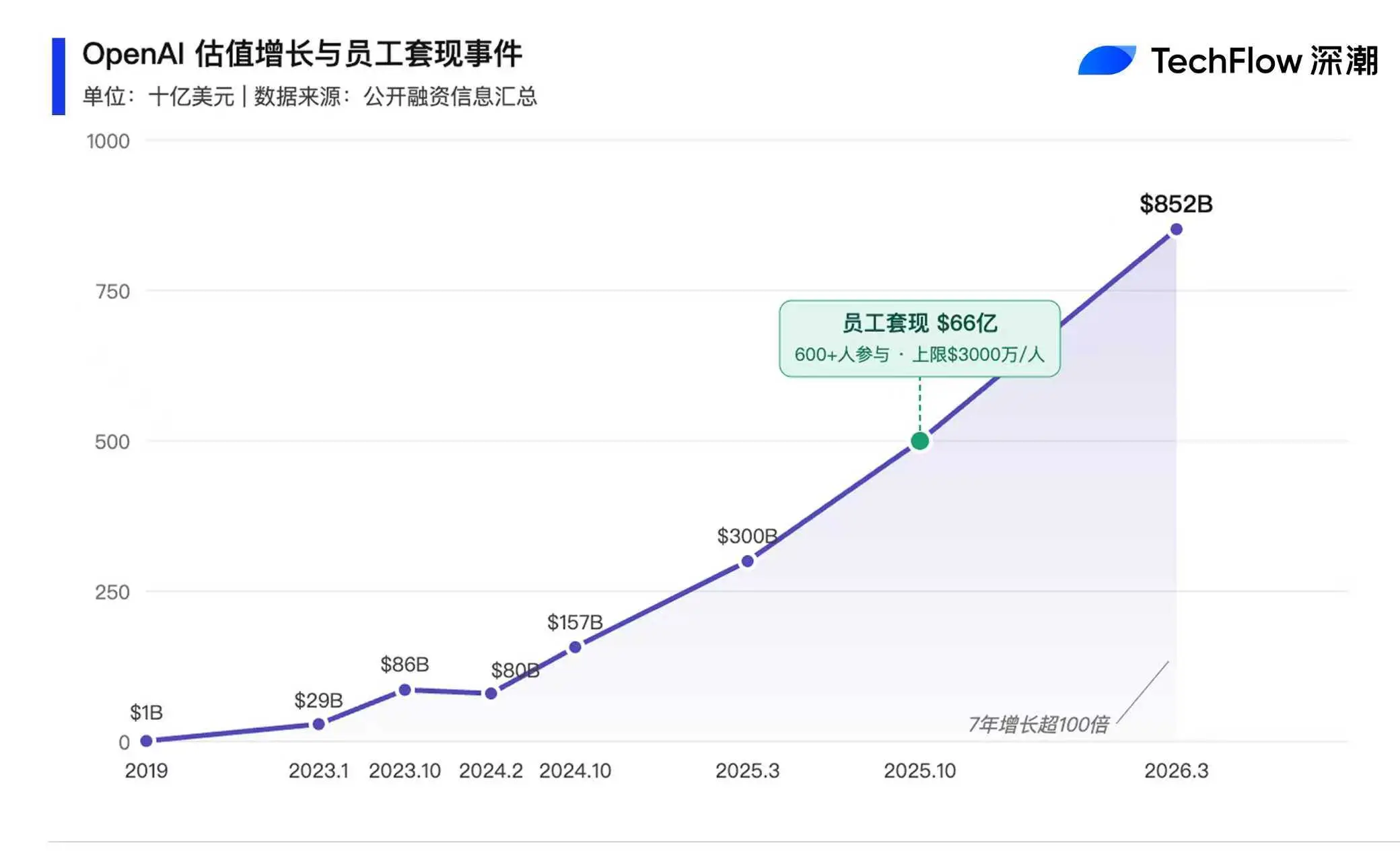
Task: Click the green employee cash-out data point
Action: point(920,441)
